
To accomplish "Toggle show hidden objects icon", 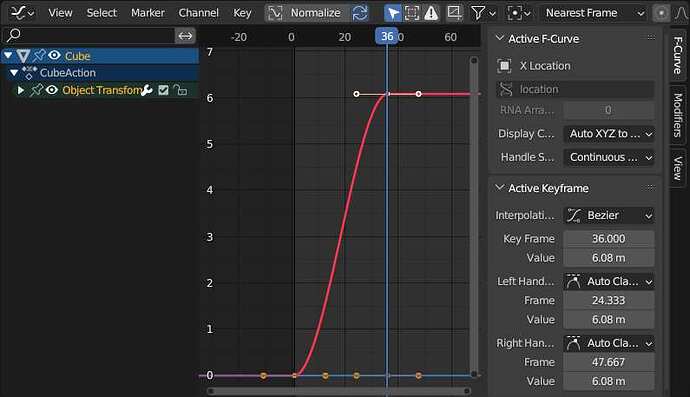I will (x=412, y=13).
